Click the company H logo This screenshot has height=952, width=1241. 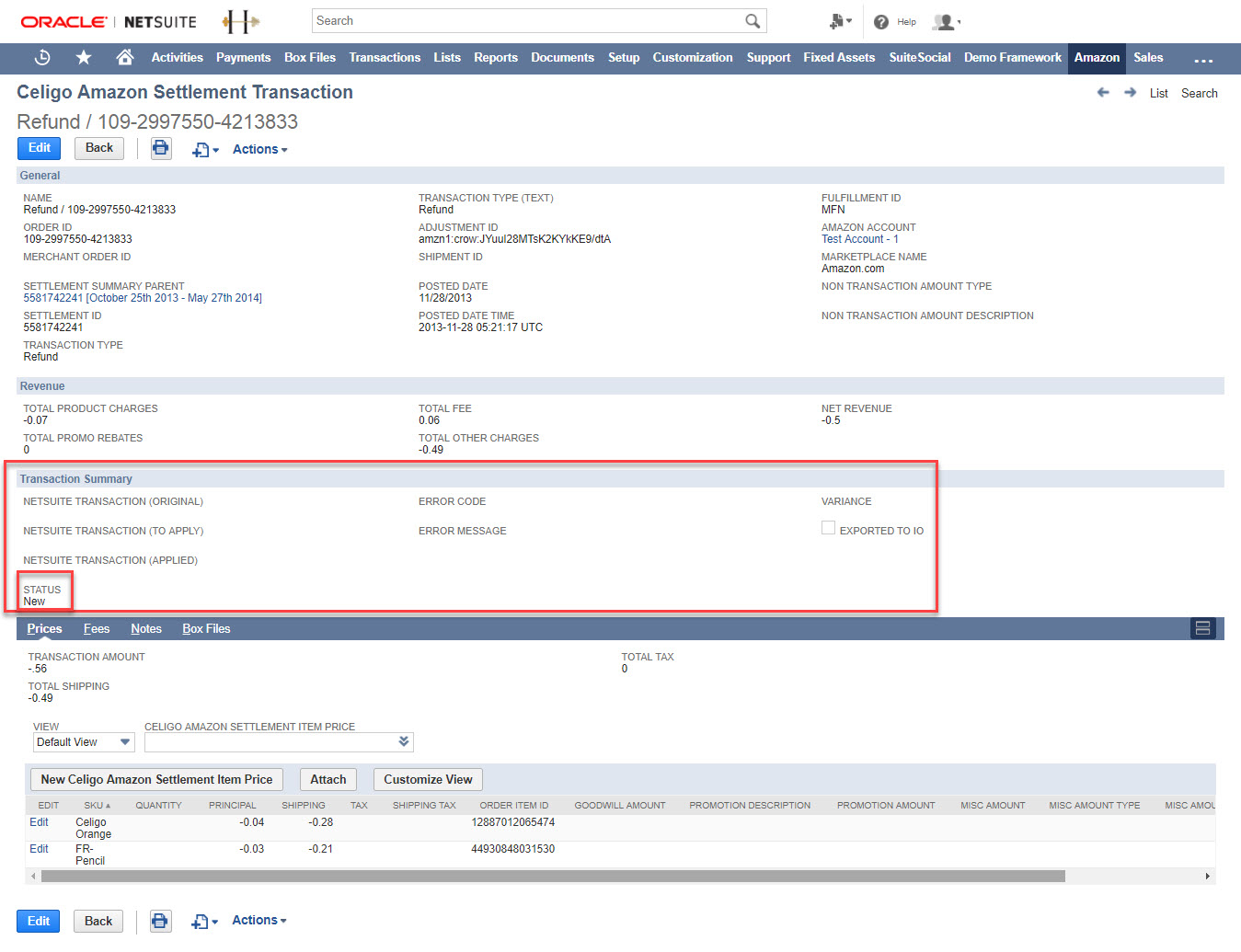[x=240, y=22]
